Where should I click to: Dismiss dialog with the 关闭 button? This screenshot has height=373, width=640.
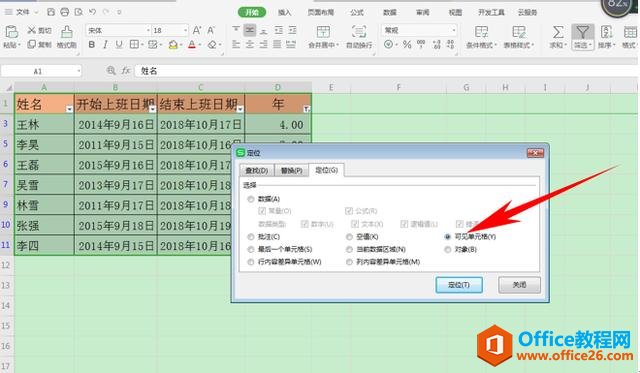(x=519, y=285)
